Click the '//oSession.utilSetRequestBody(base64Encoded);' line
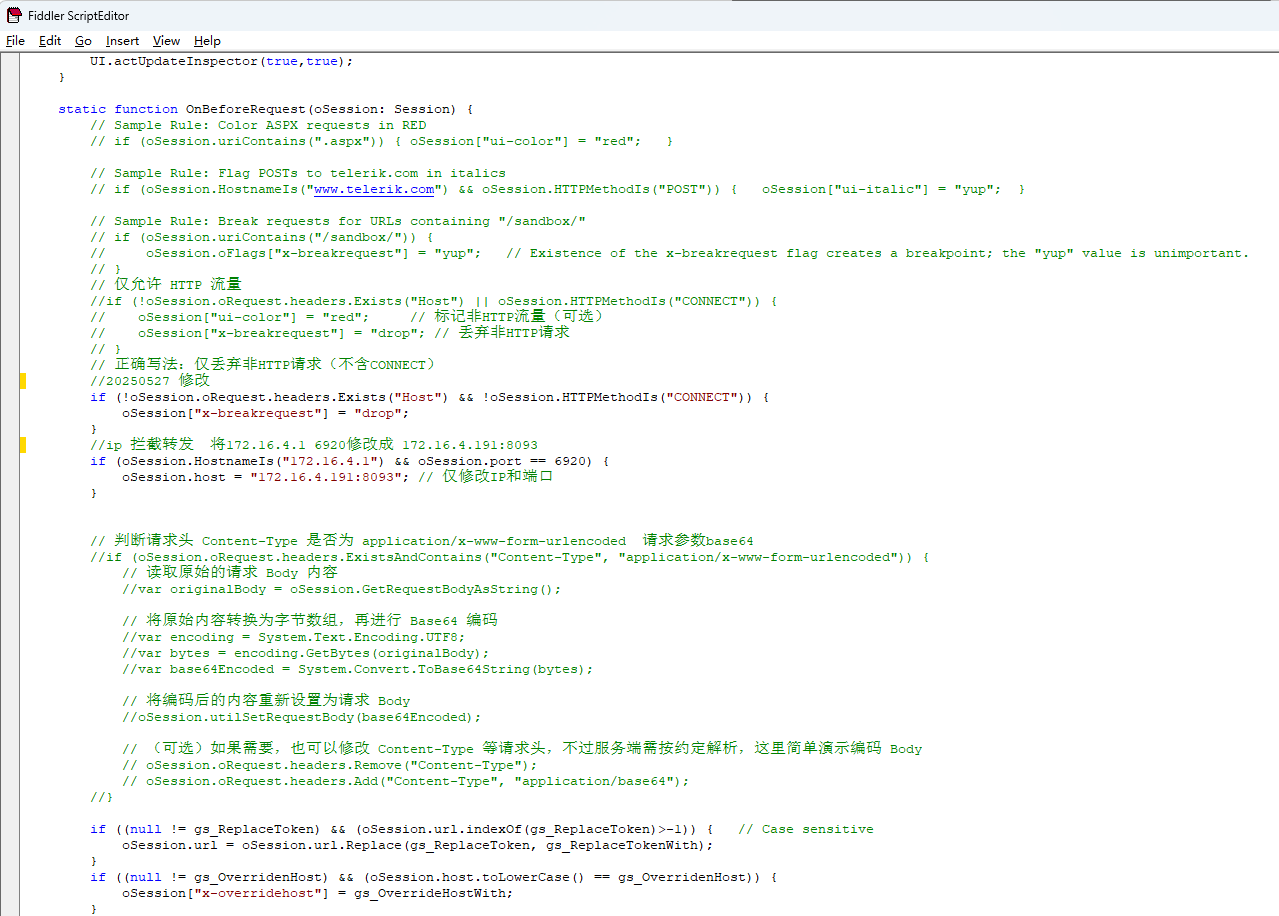 [x=302, y=717]
